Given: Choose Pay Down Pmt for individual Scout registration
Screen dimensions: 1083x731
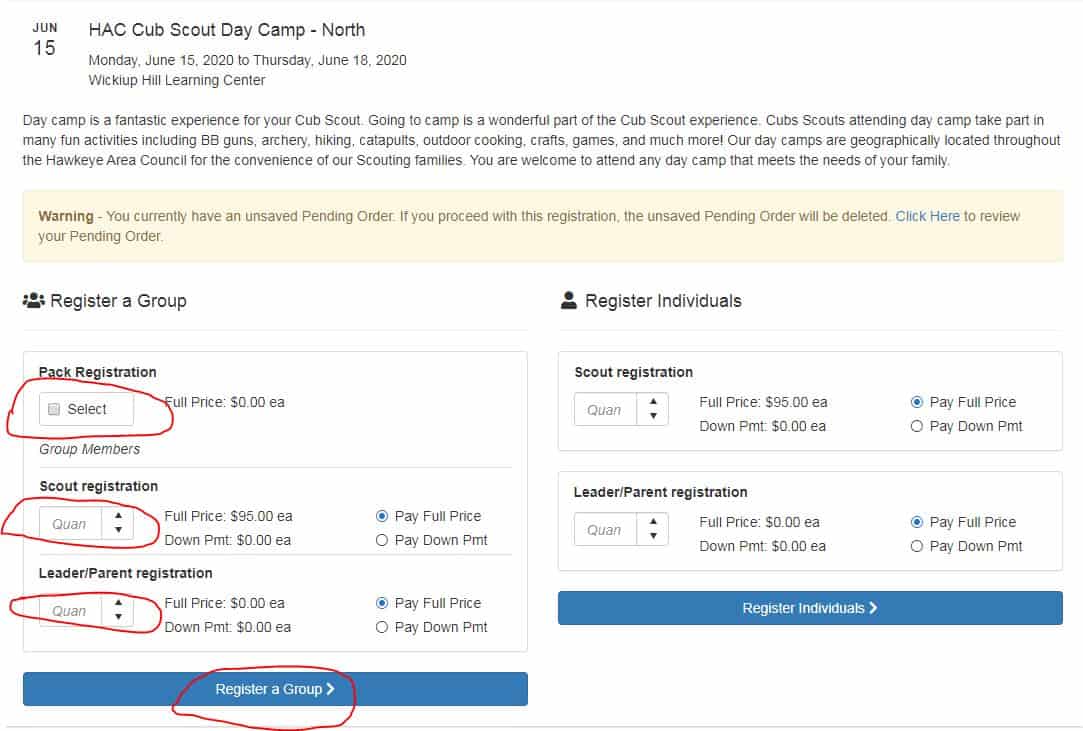Looking at the screenshot, I should coord(917,426).
